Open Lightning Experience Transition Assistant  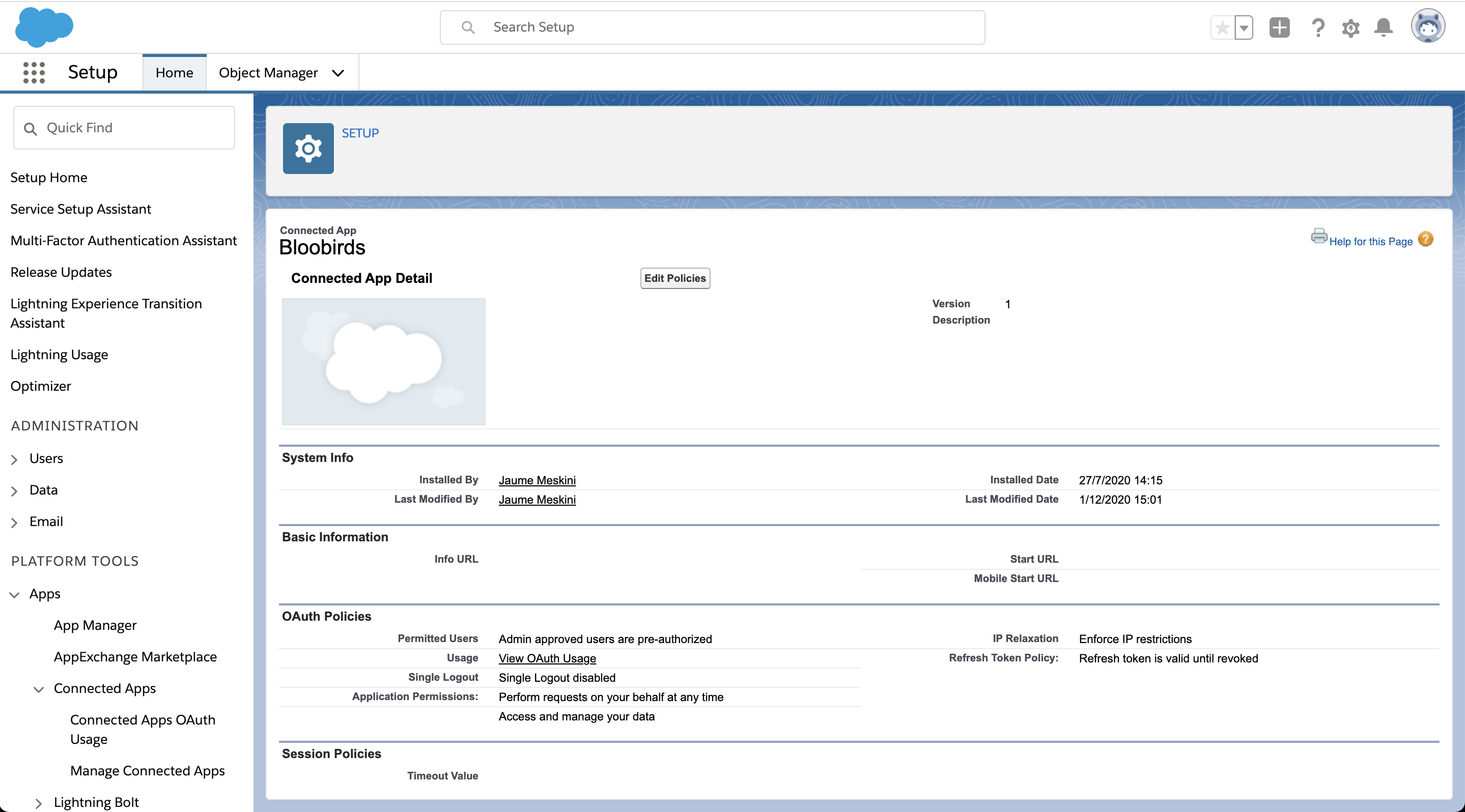pos(106,313)
